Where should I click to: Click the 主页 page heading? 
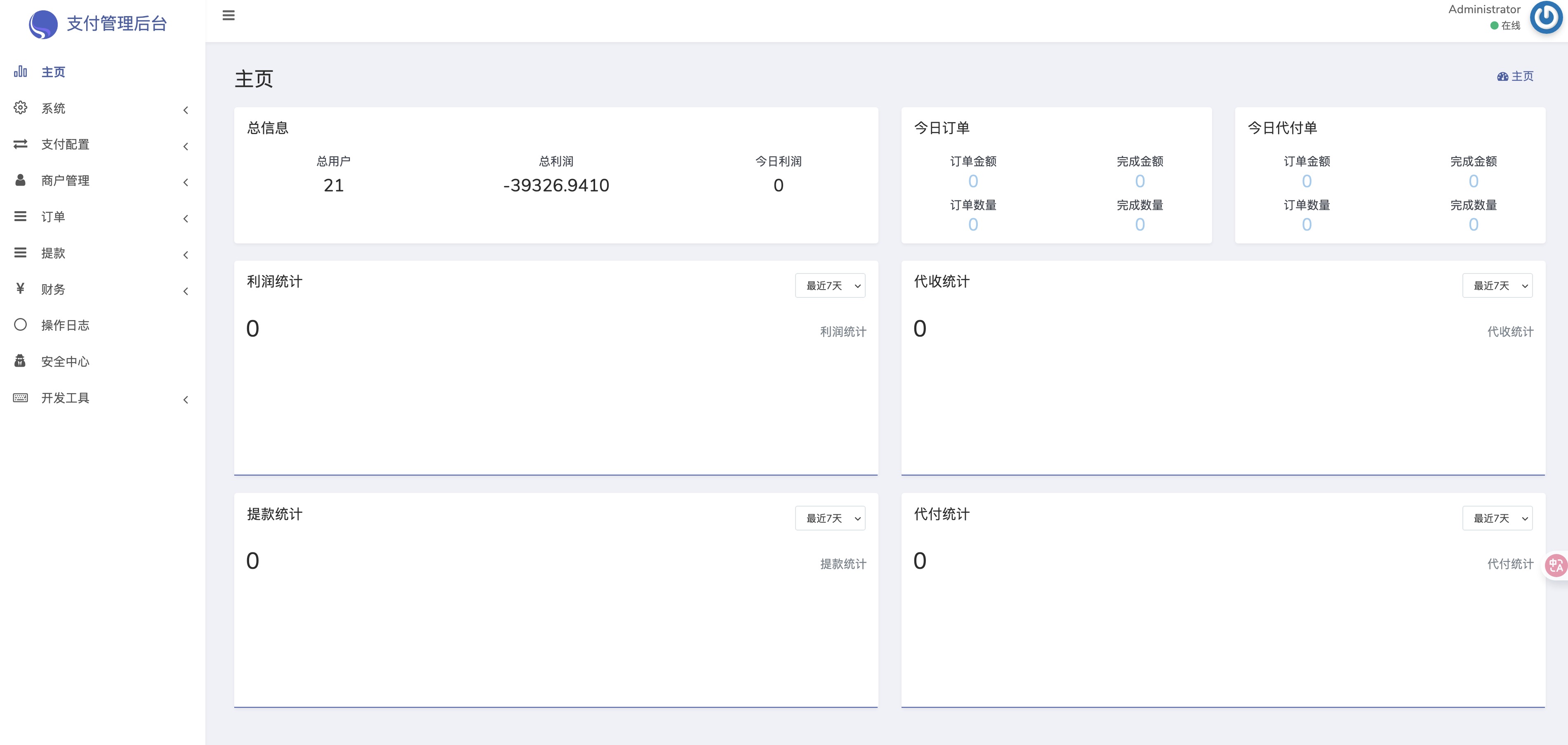254,78
